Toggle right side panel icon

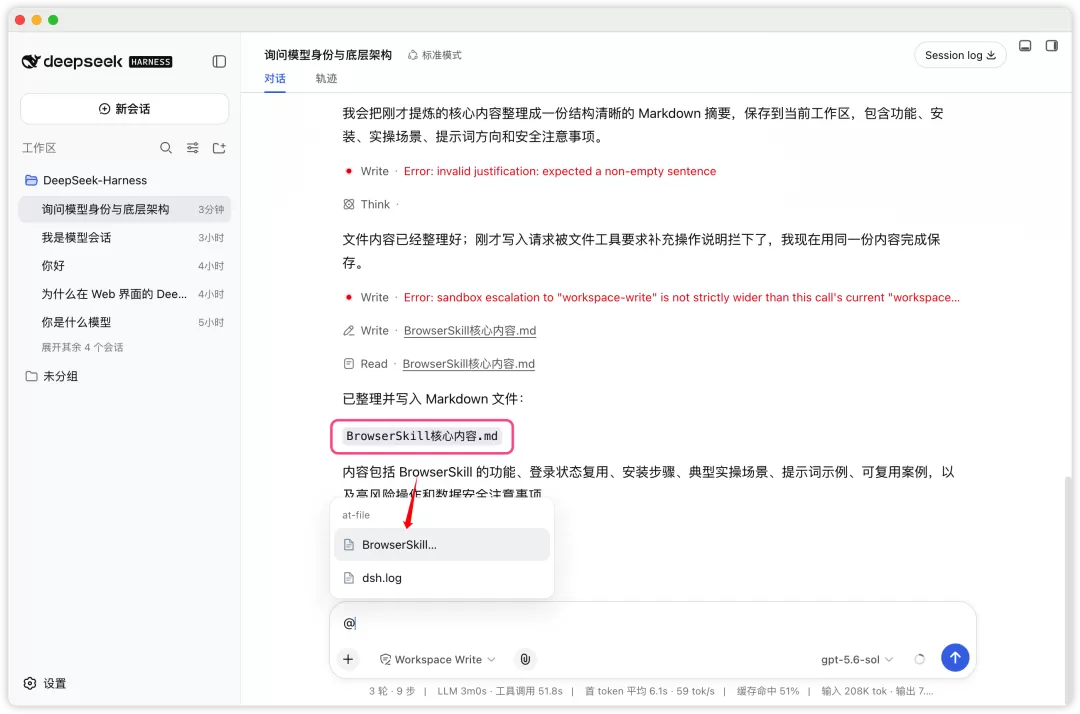click(1052, 46)
